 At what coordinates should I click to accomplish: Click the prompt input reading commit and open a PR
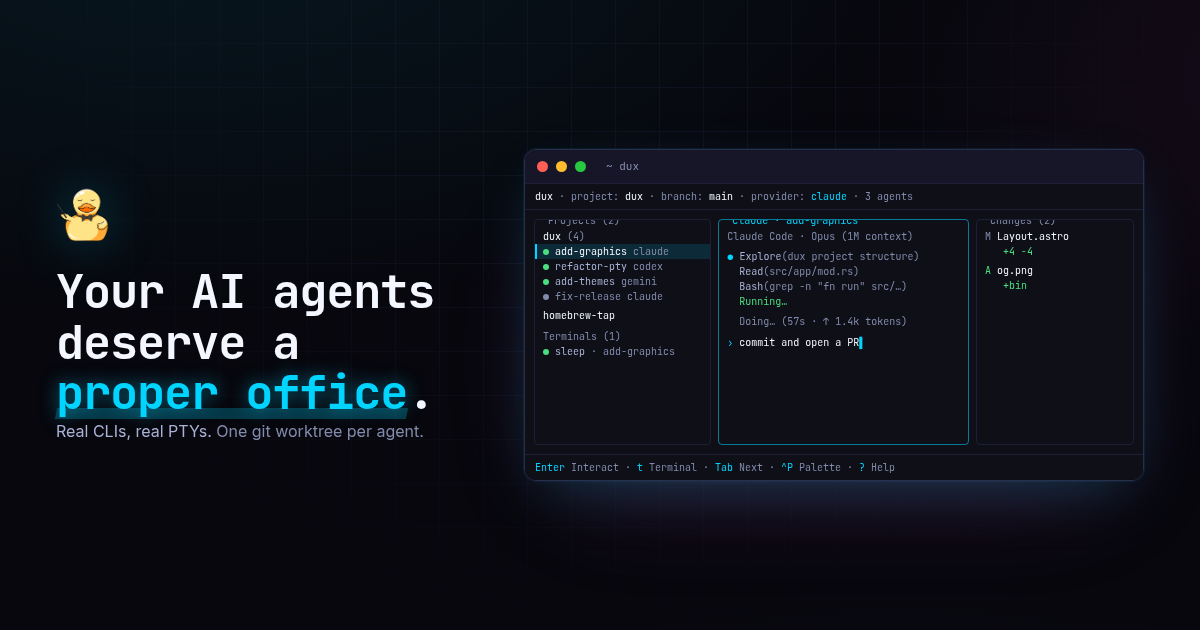tap(799, 343)
